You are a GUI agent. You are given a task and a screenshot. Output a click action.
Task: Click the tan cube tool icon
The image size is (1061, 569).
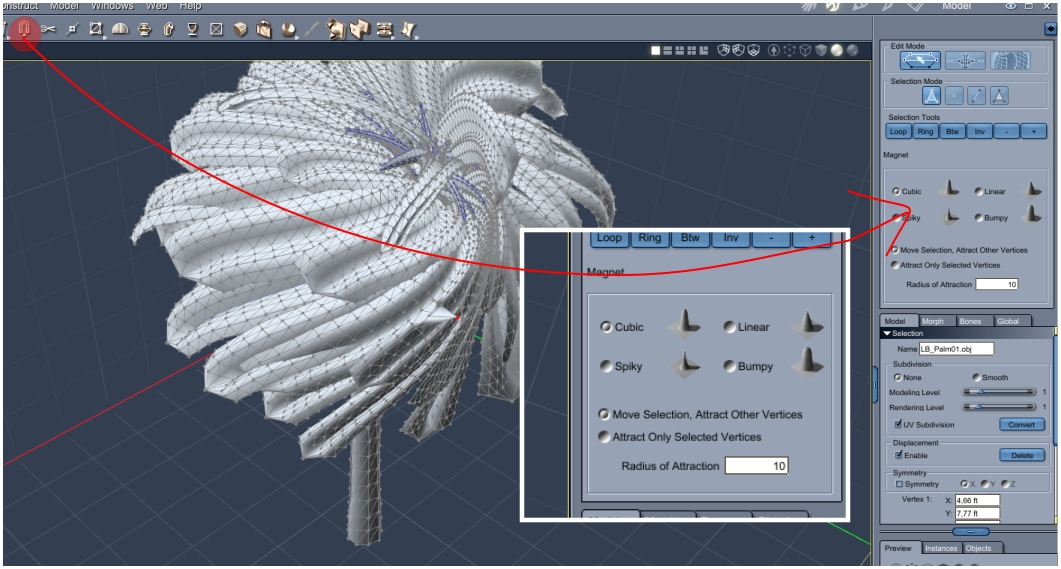pos(241,29)
